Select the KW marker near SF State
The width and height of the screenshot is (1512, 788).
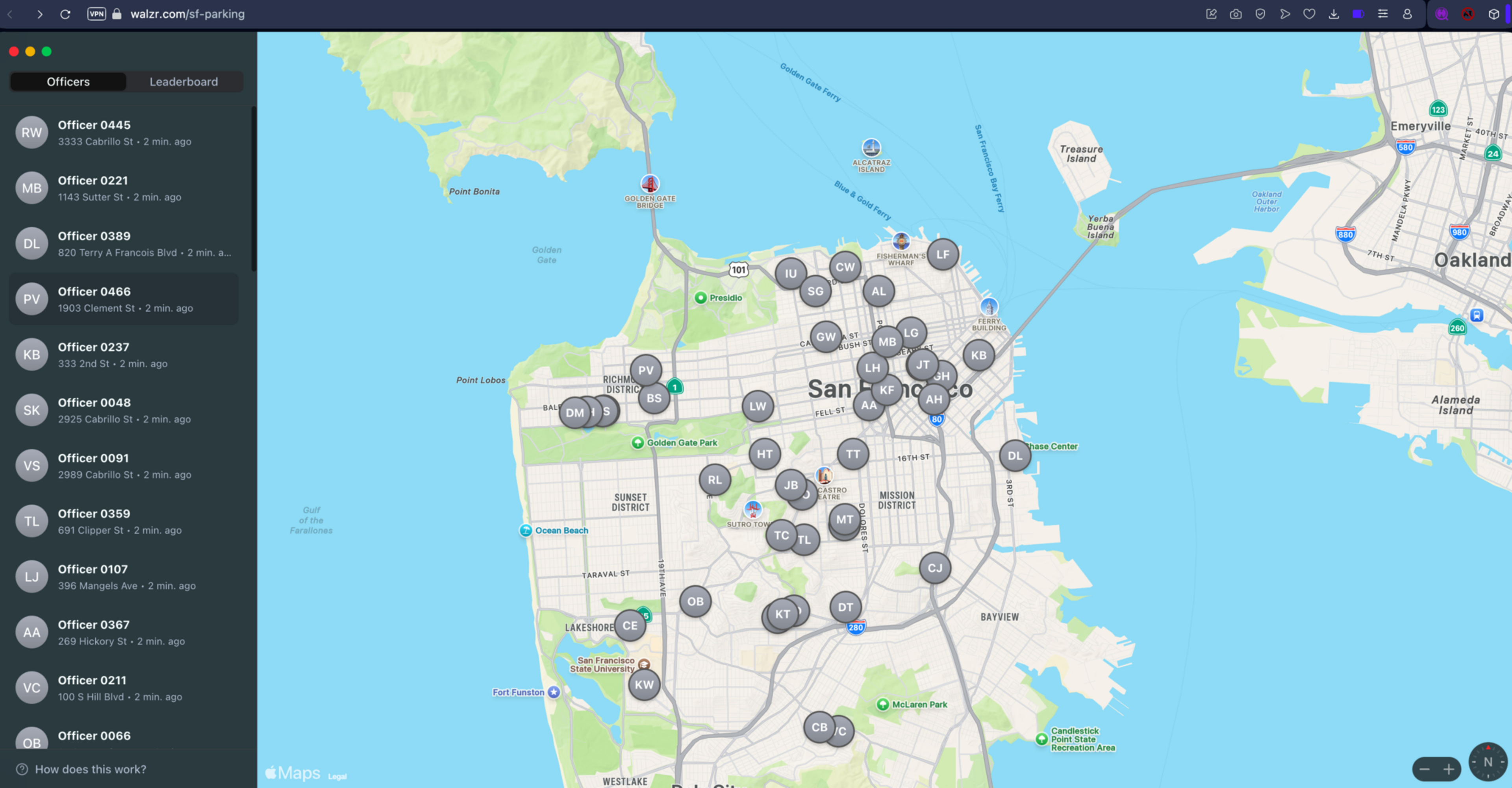644,685
